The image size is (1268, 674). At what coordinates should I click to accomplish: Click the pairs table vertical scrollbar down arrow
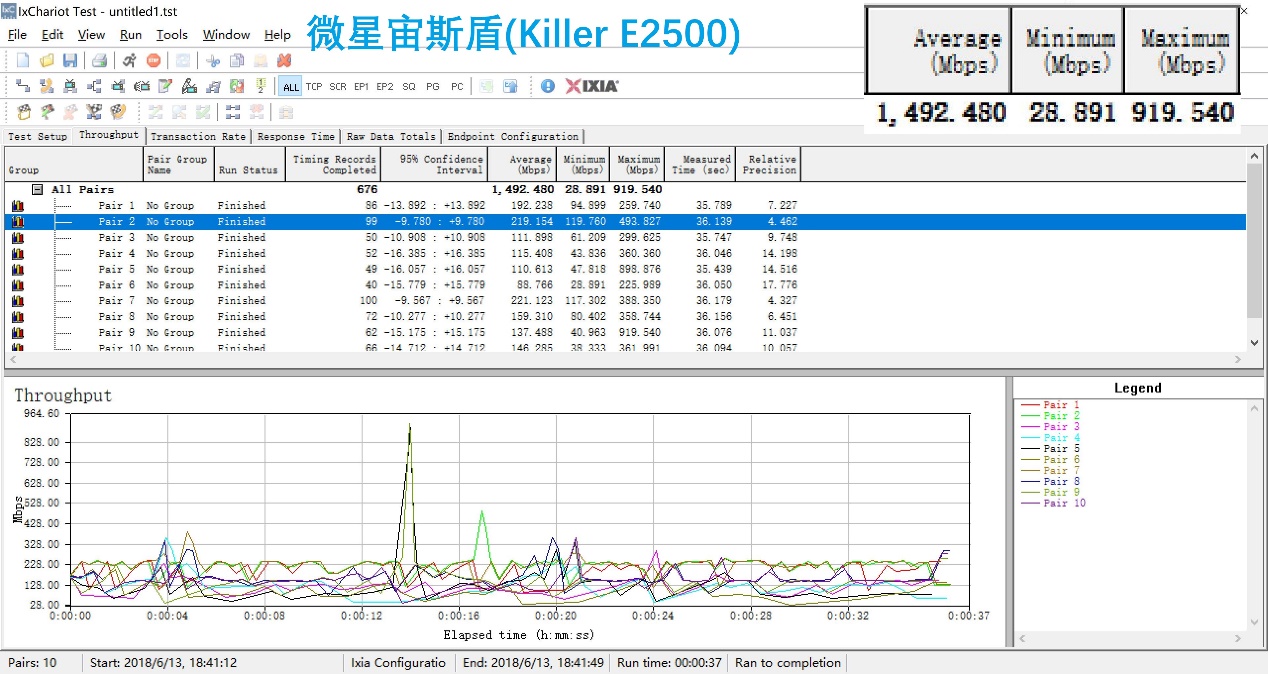coord(1254,342)
